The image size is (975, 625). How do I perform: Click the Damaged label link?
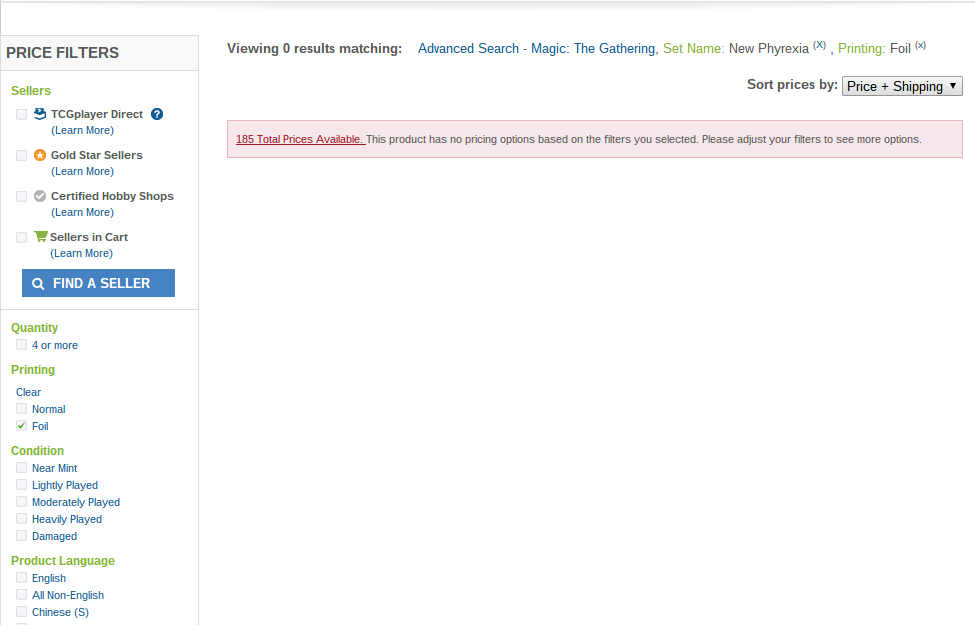[54, 536]
